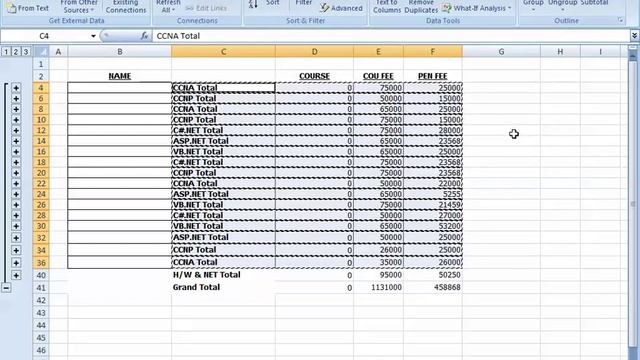Viewport: 640px width, 360px height.
Task: Select column C header
Action: tap(223, 52)
